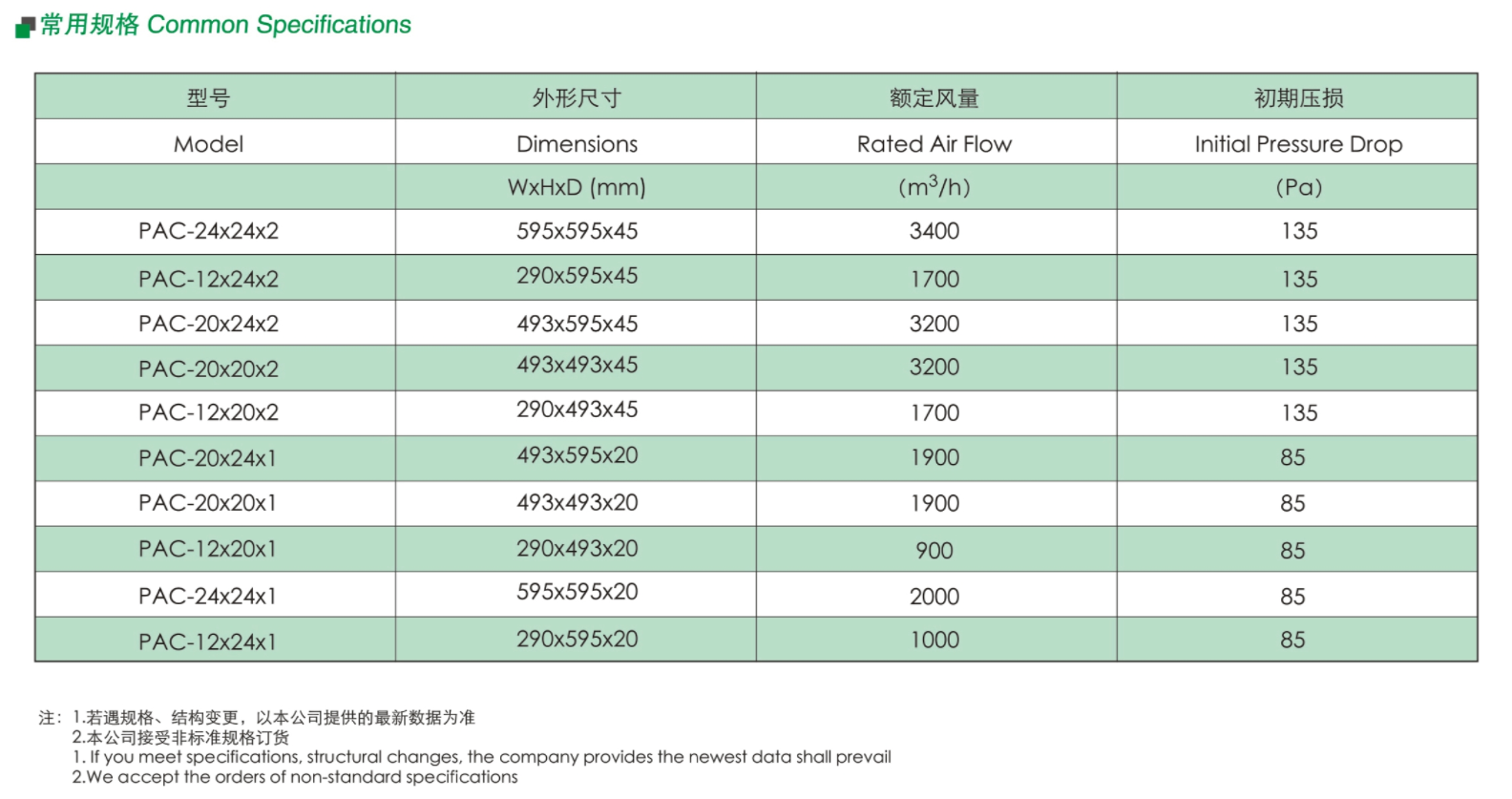Click the PAC-12x24x1 model cell
Viewport: 1512px width, 799px height.
[208, 641]
